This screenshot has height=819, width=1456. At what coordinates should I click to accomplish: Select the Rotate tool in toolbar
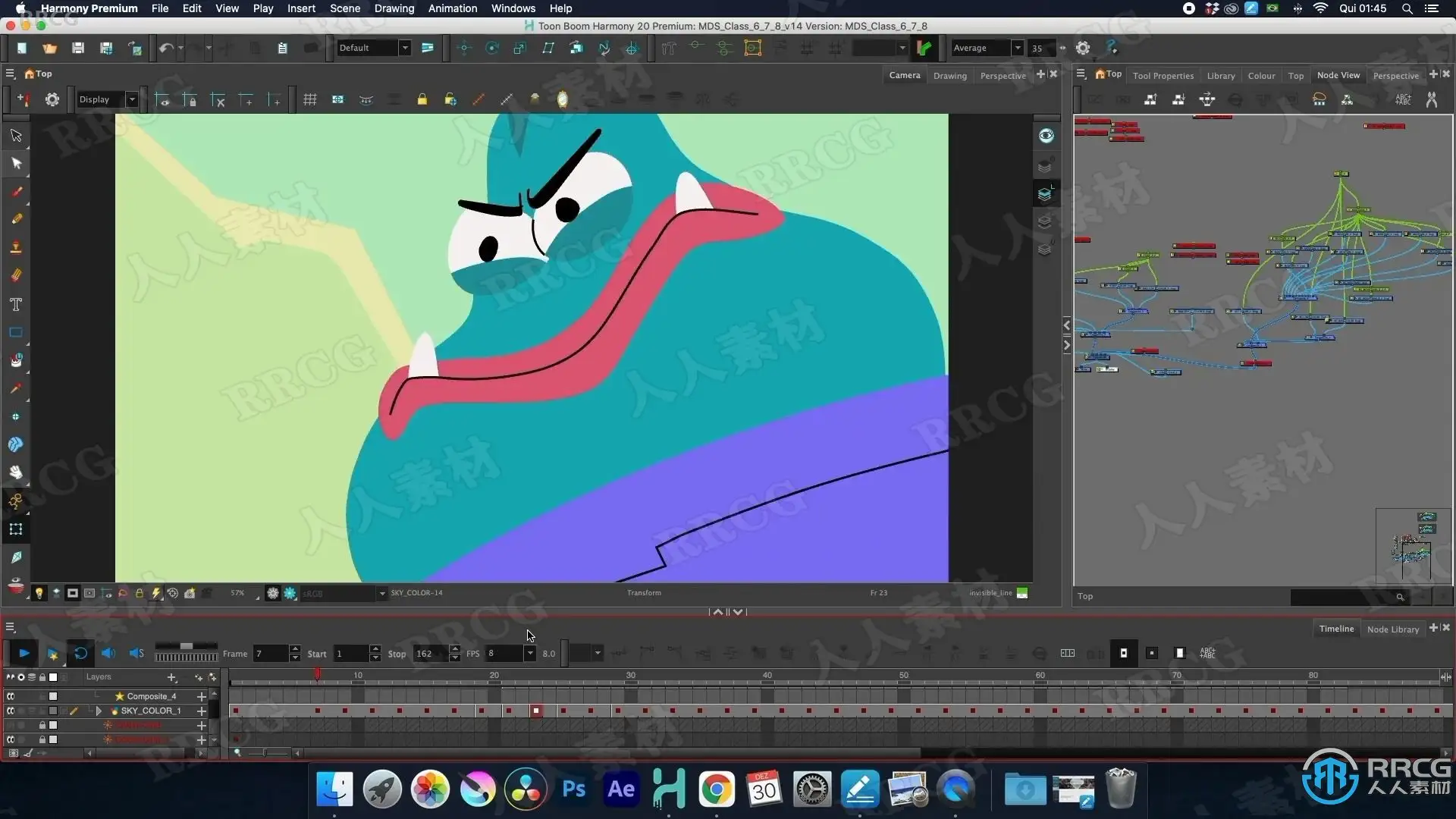(x=492, y=49)
